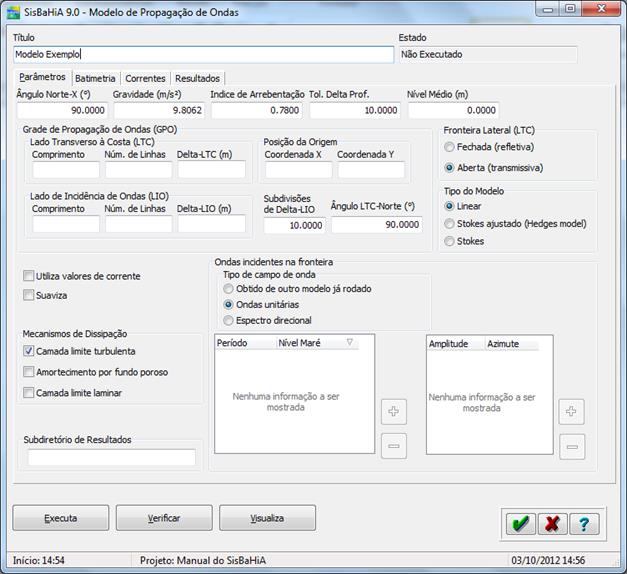
Task: Click the Título text field
Action: [x=204, y=54]
